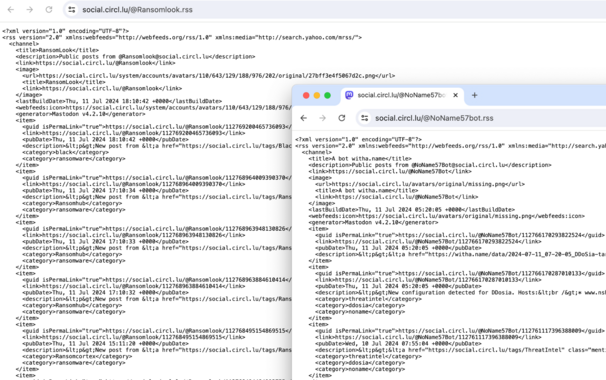Maximize front window with green button
Viewport: 606px width, 380px height.
tap(327, 95)
